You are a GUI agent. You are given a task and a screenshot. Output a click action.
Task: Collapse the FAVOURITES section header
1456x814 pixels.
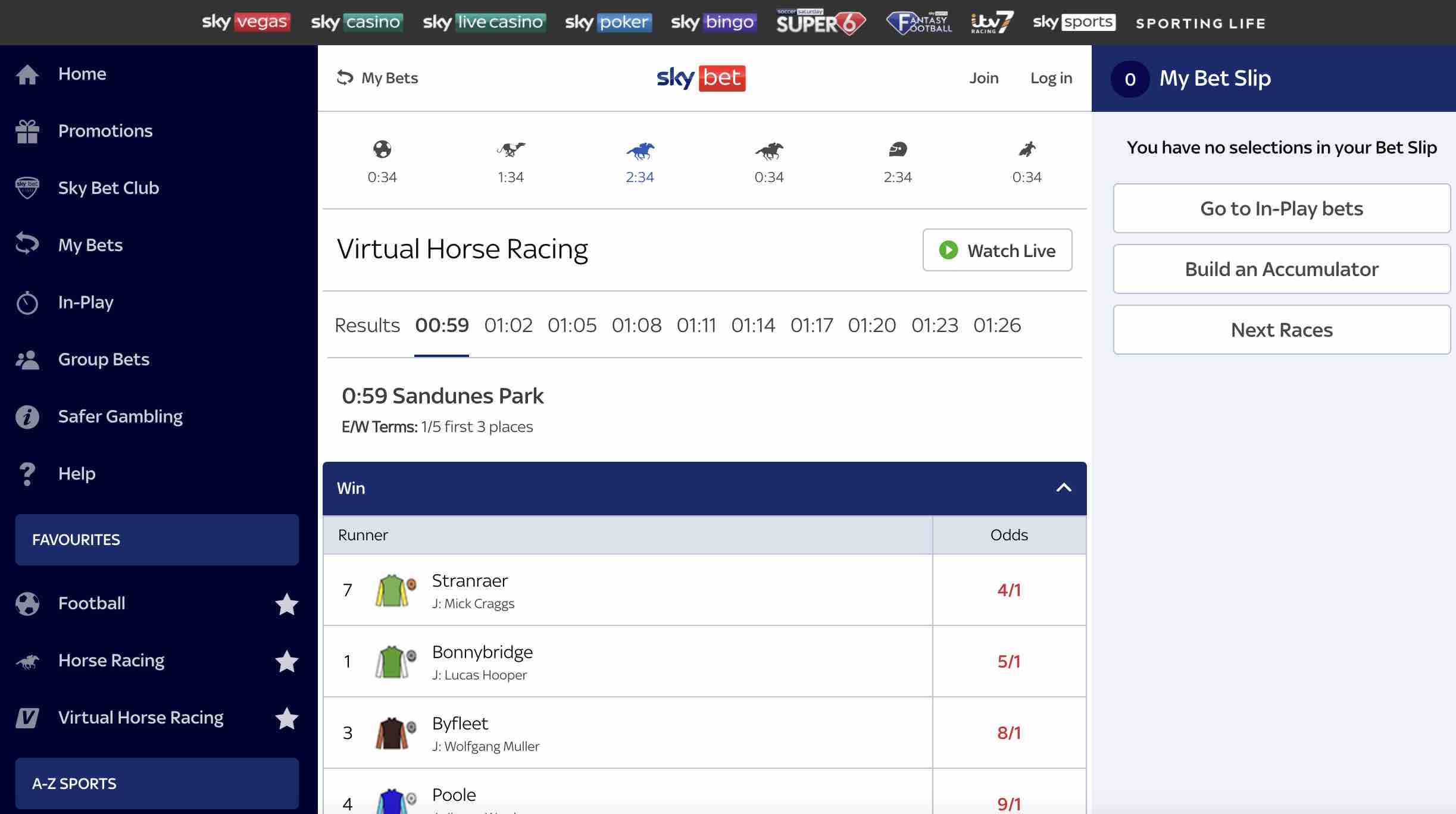pos(157,540)
